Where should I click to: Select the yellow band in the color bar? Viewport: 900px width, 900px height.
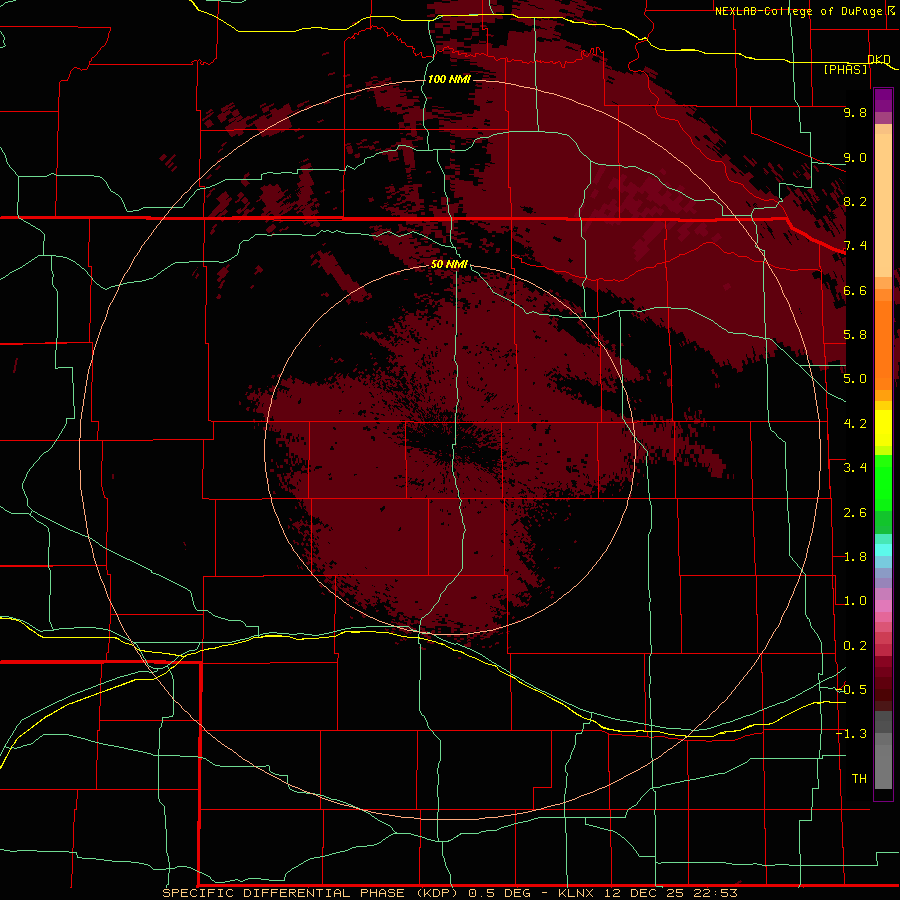pos(883,428)
